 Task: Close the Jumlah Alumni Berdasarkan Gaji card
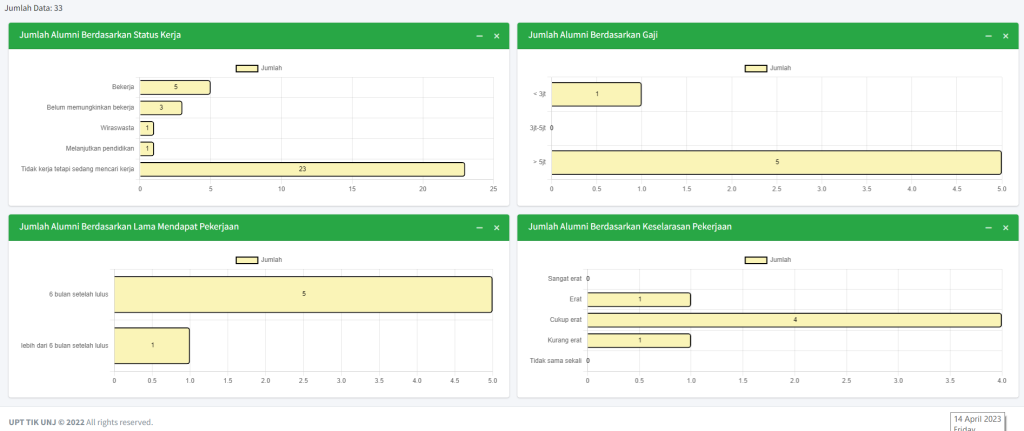pyautogui.click(x=1004, y=36)
